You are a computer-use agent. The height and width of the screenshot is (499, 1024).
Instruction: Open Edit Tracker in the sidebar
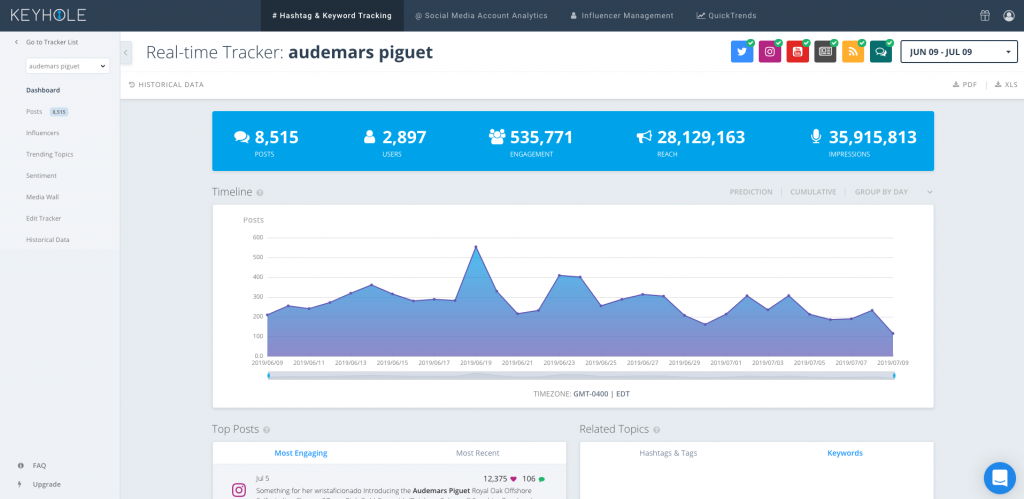pos(44,218)
